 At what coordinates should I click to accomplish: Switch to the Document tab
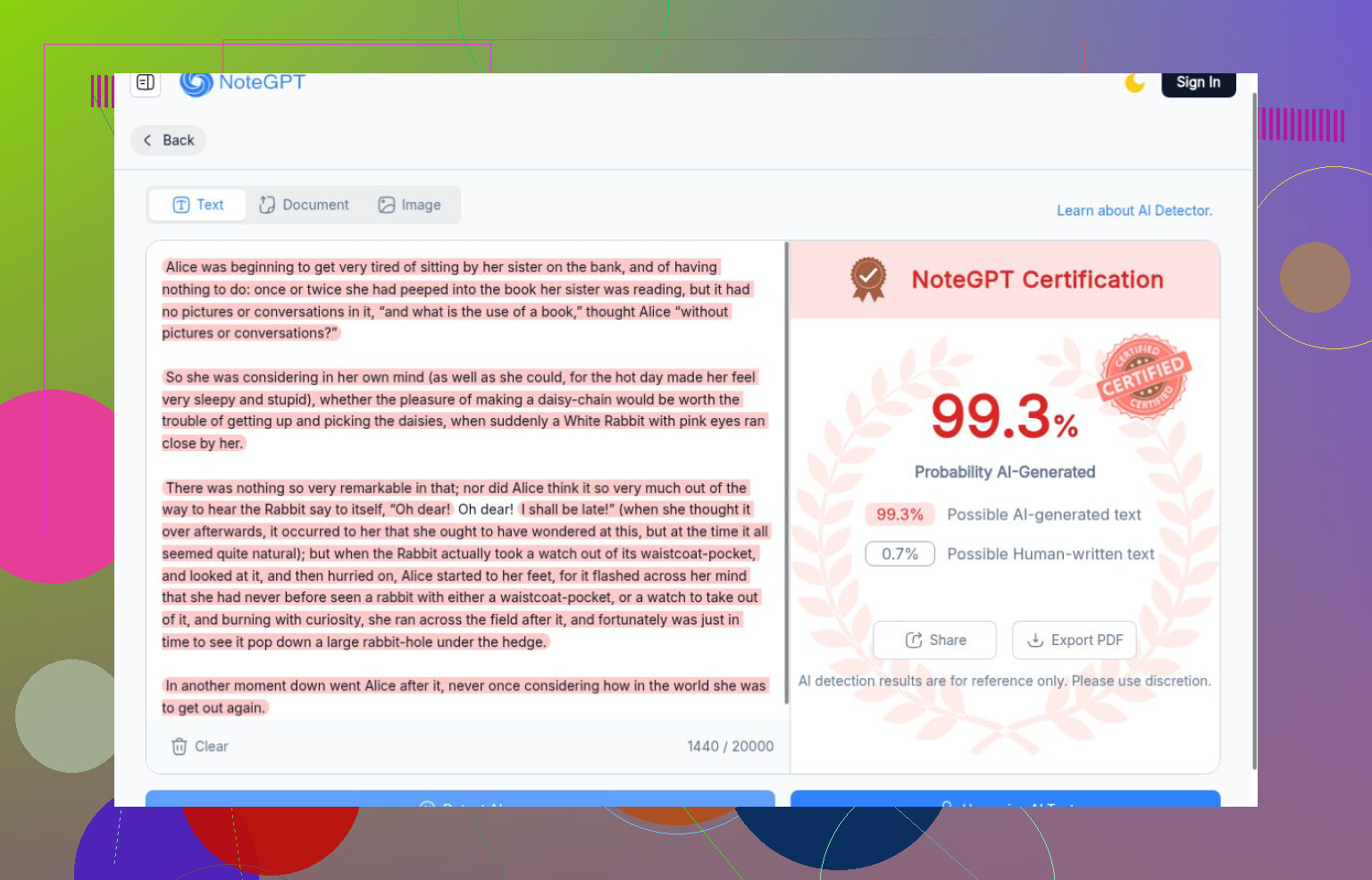[304, 205]
